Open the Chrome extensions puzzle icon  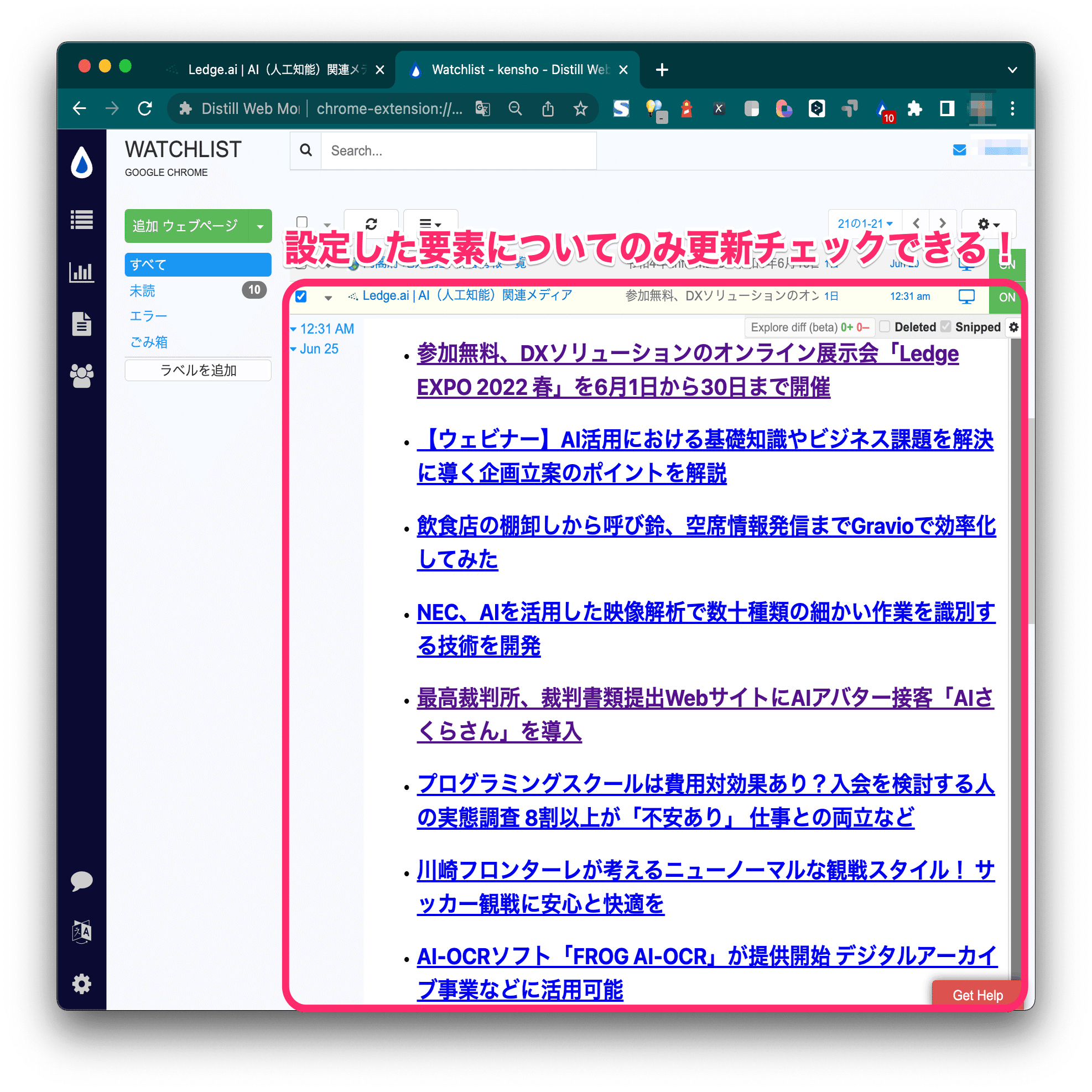point(914,108)
